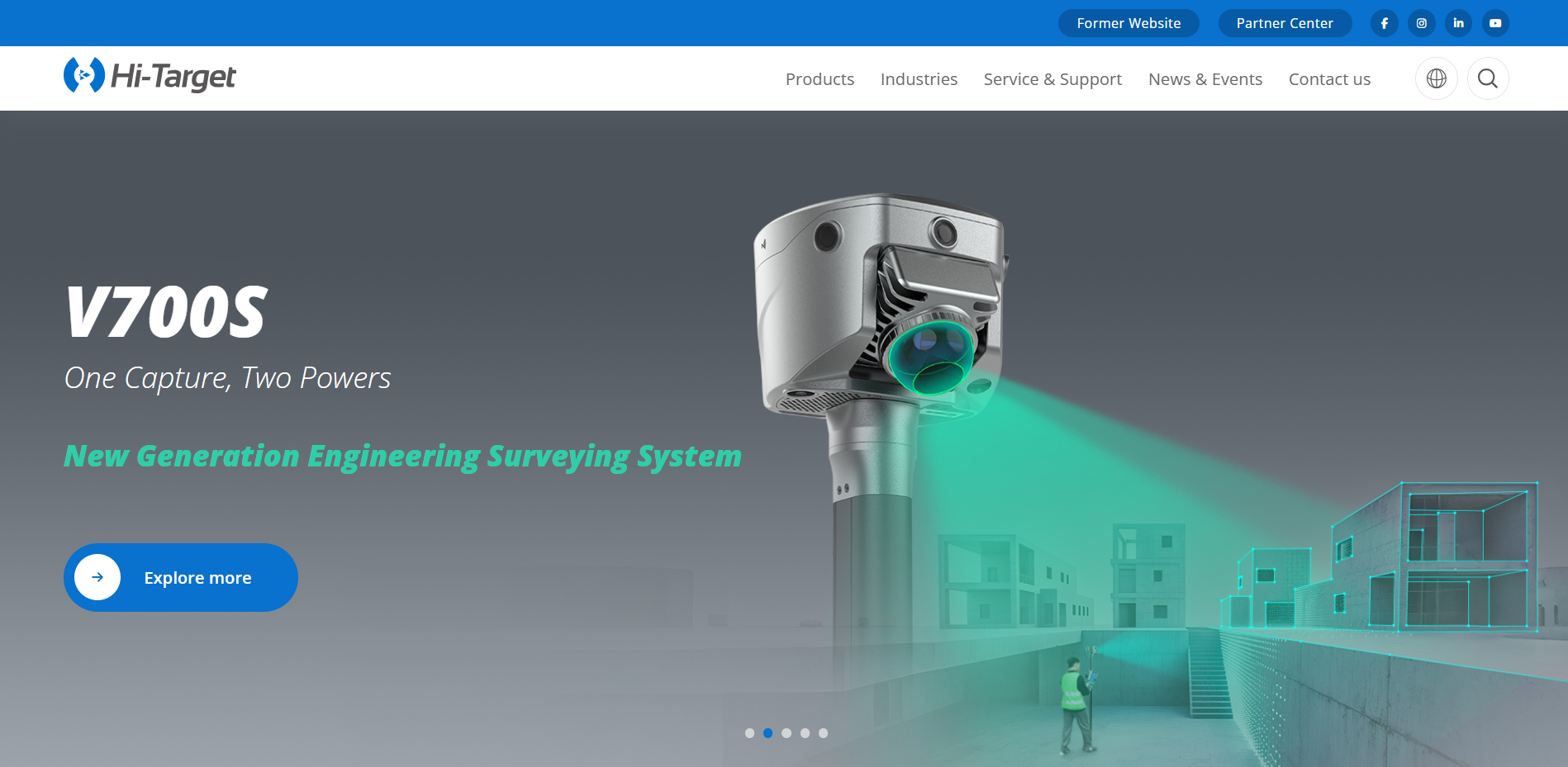Viewport: 1568px width, 767px height.
Task: Click the globe language selector icon
Action: click(1436, 78)
